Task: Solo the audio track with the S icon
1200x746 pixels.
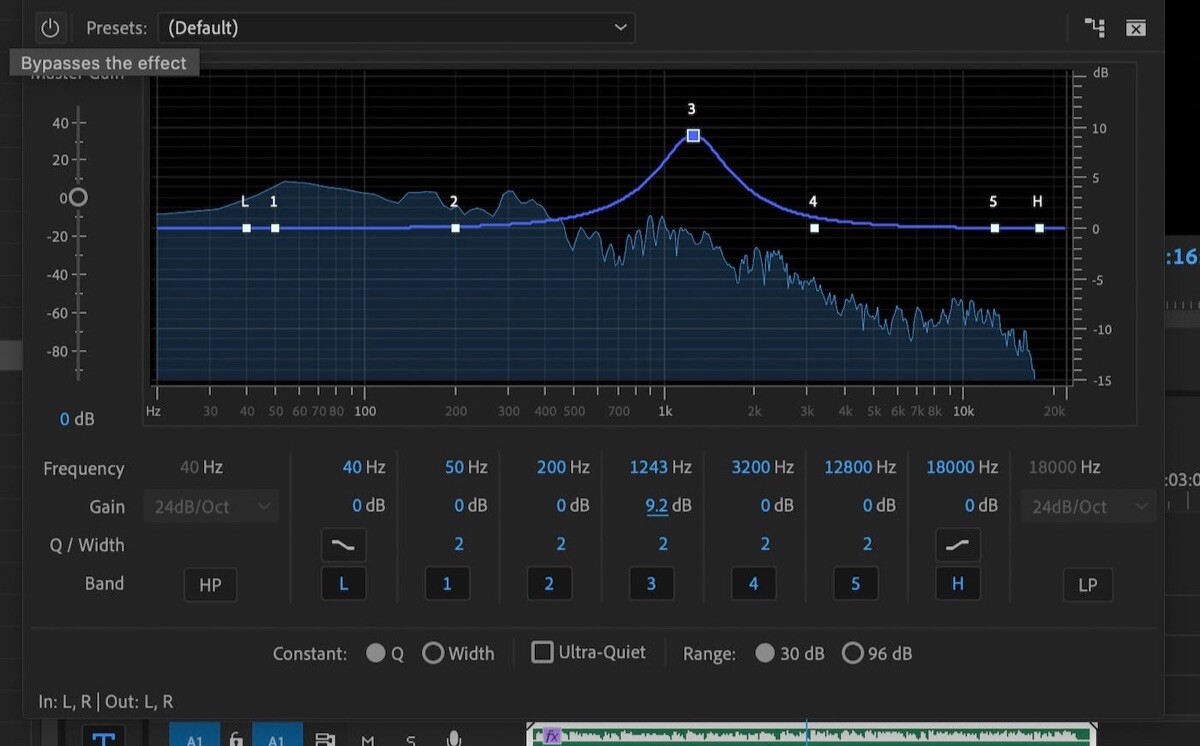Action: [x=410, y=738]
